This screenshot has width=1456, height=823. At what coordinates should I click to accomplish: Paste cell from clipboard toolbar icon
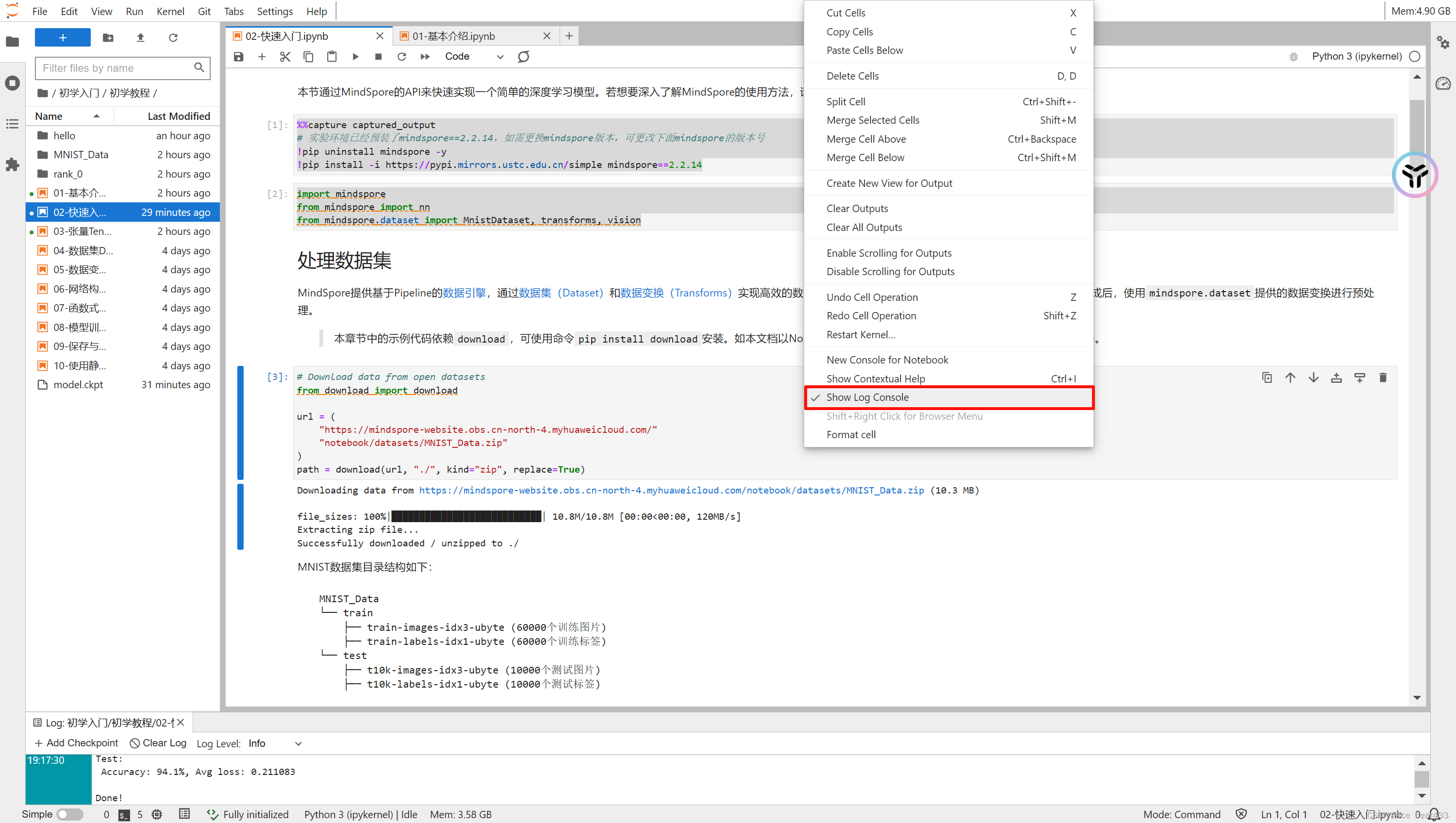tap(332, 56)
